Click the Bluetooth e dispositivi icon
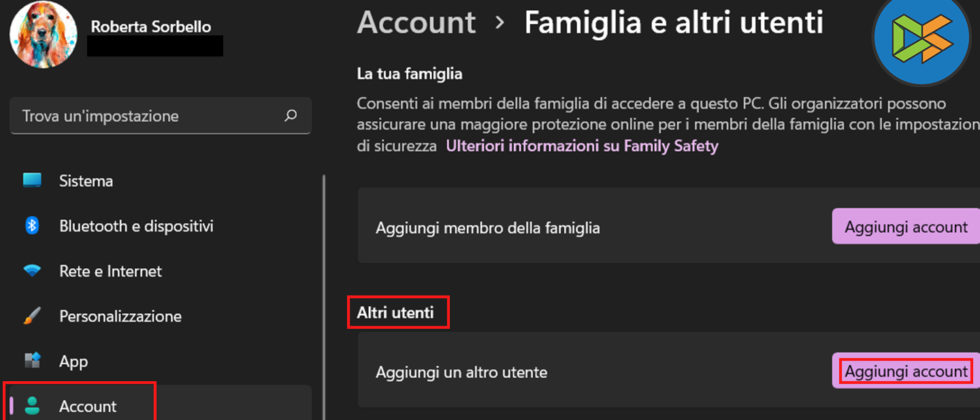Image resolution: width=980 pixels, height=420 pixels. coord(32,226)
